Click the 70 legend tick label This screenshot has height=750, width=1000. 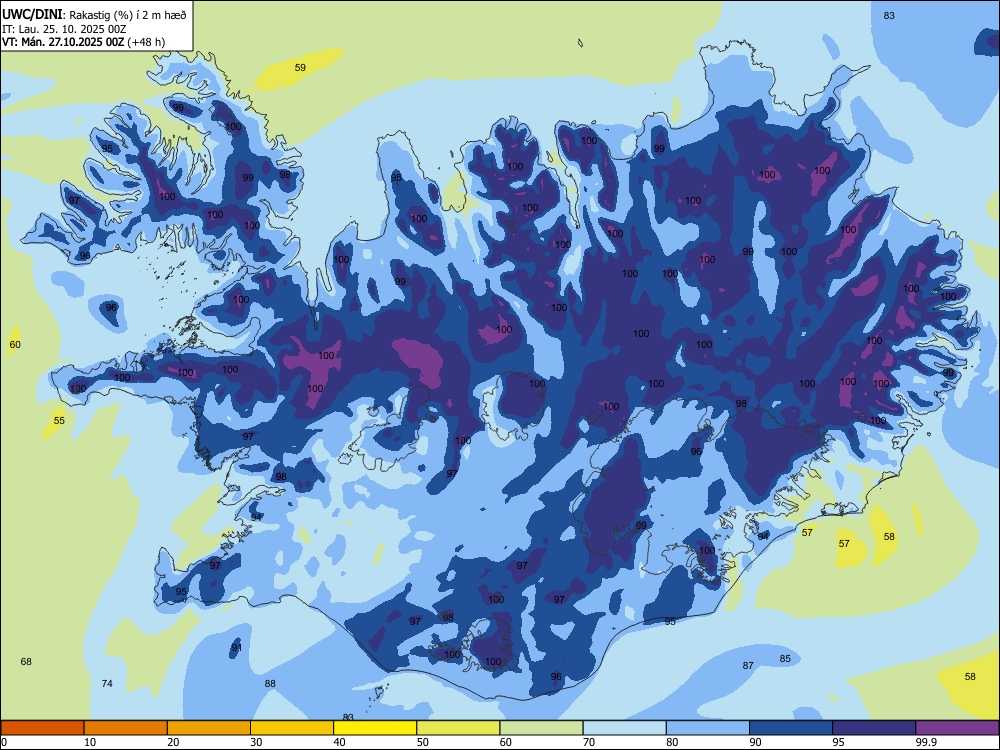(589, 742)
